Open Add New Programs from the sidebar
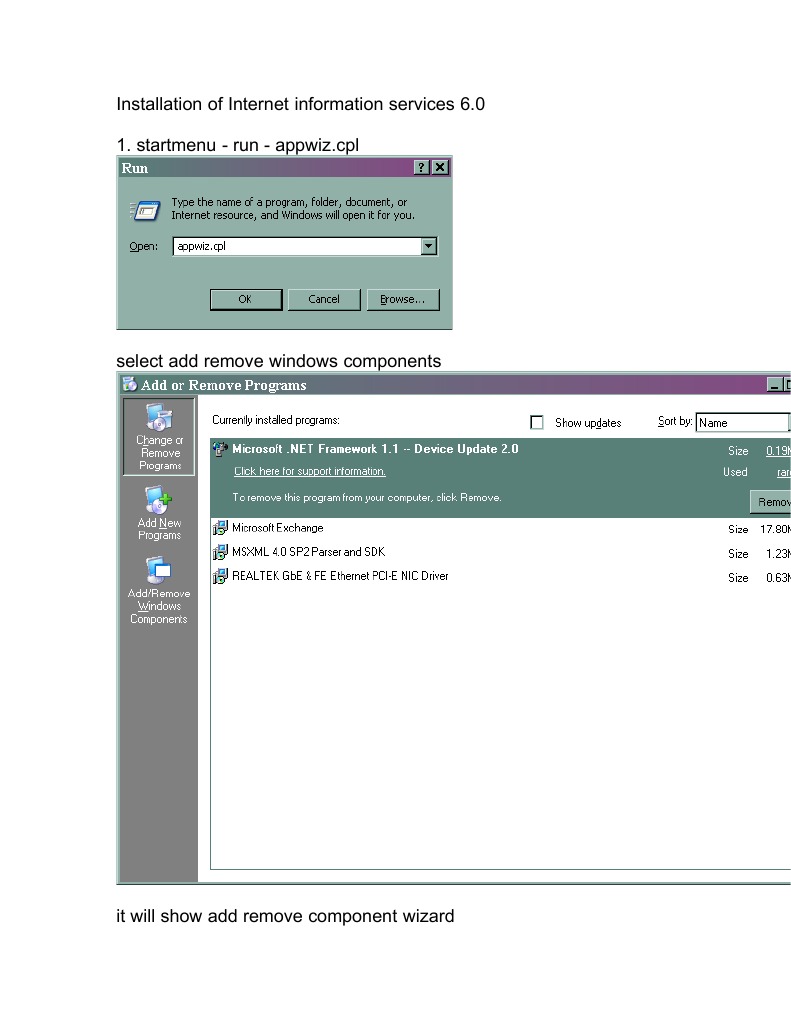 point(159,513)
